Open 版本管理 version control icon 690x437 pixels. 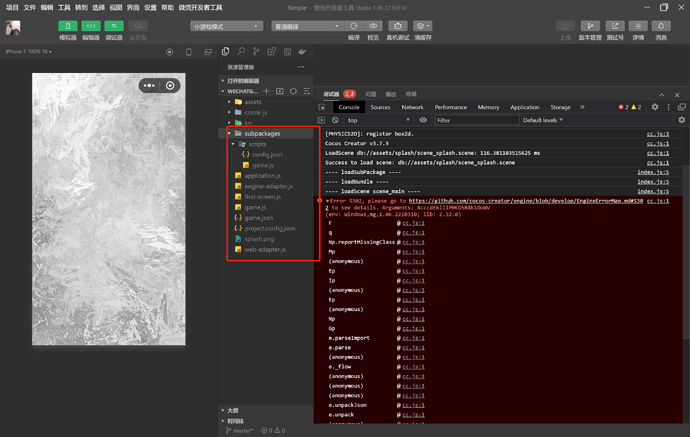tap(590, 26)
